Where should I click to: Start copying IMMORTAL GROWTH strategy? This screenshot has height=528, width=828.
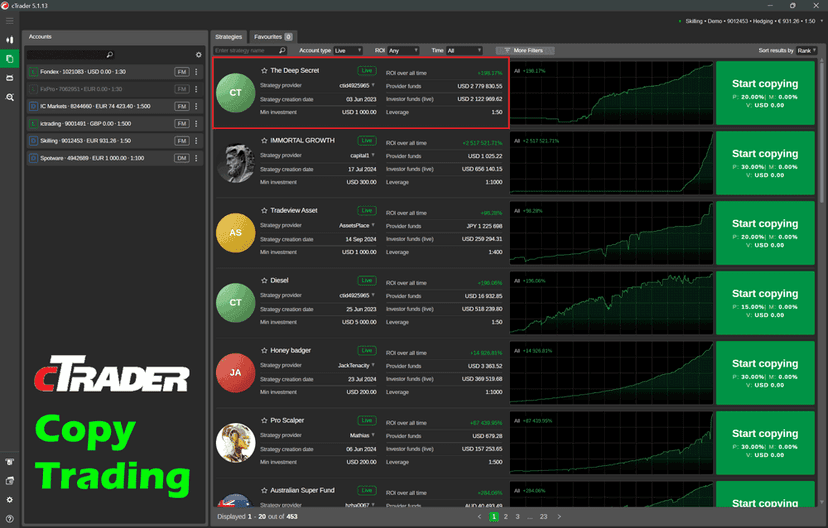point(765,163)
